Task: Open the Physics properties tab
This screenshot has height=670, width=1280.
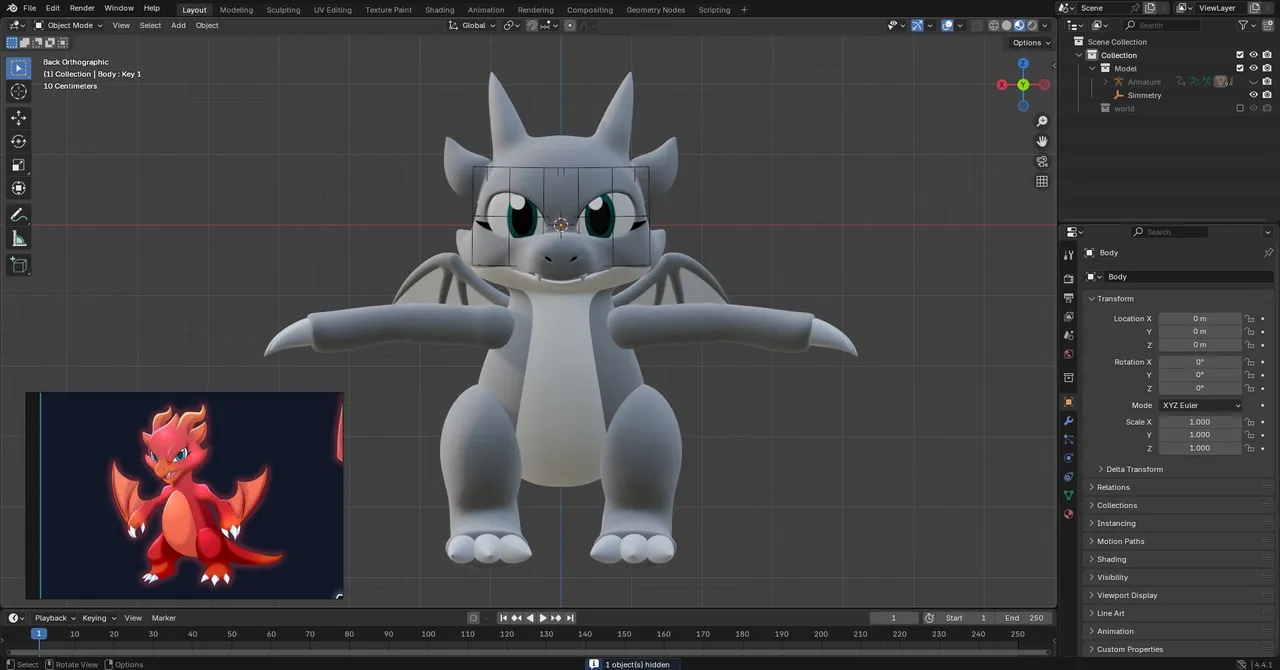Action: [x=1068, y=458]
